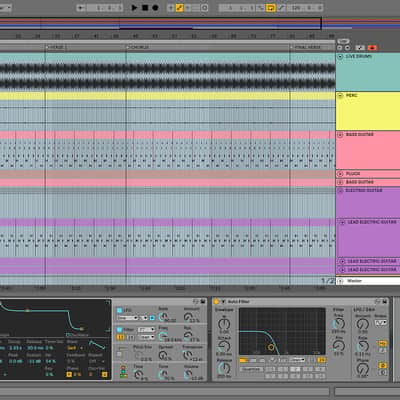Click the red Back to Arrangement button
The width and height of the screenshot is (400, 400).
coord(372,48)
